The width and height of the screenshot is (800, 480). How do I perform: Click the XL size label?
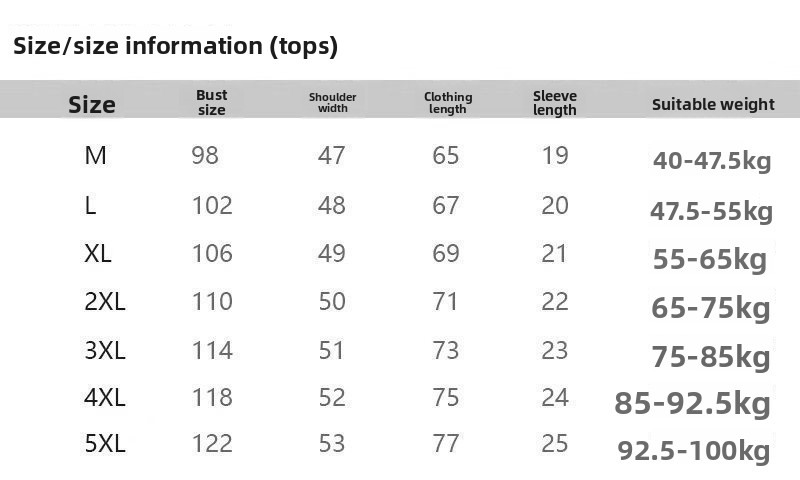tap(97, 253)
